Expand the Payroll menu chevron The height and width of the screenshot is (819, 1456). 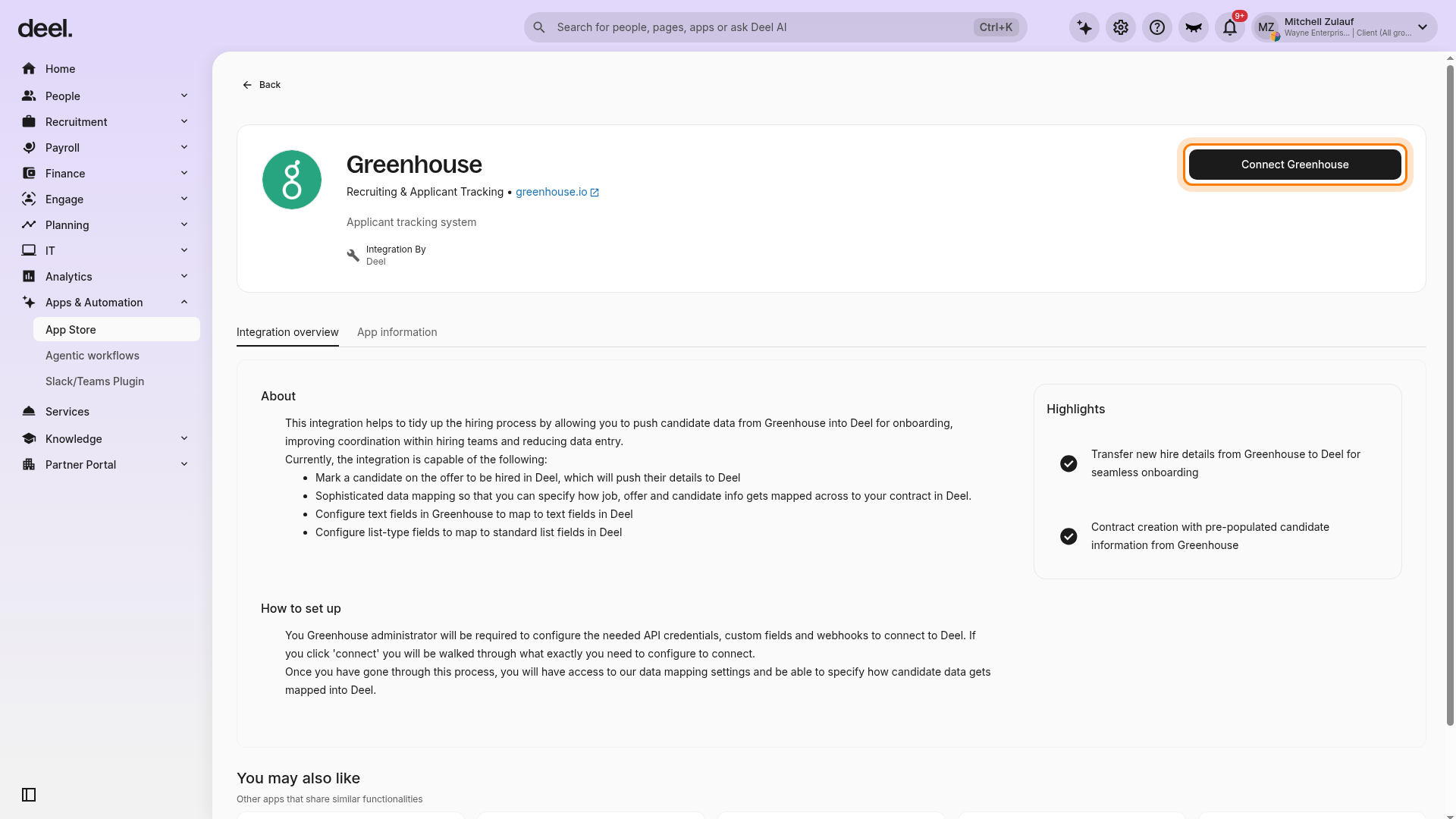pos(184,147)
